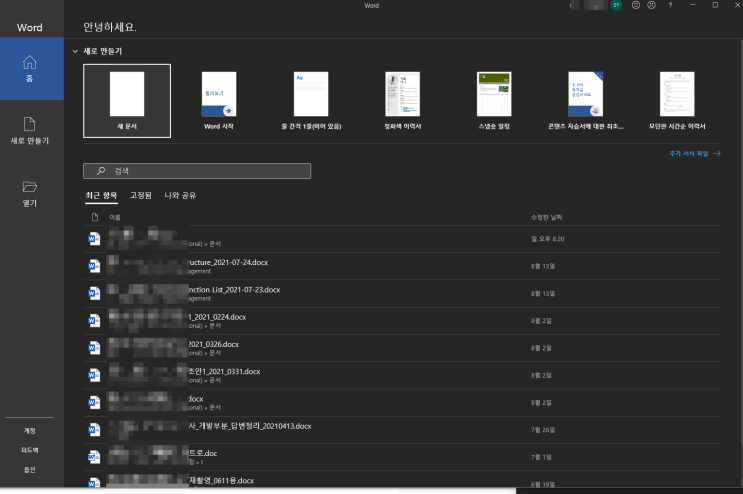Switch to the 고정됨 tab

(x=141, y=195)
